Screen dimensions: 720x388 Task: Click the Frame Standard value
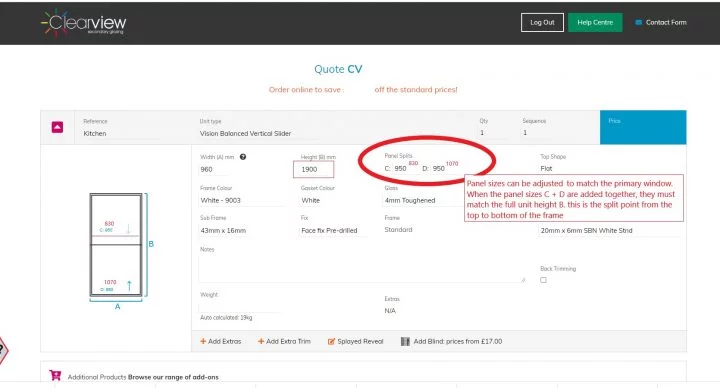pos(398,230)
